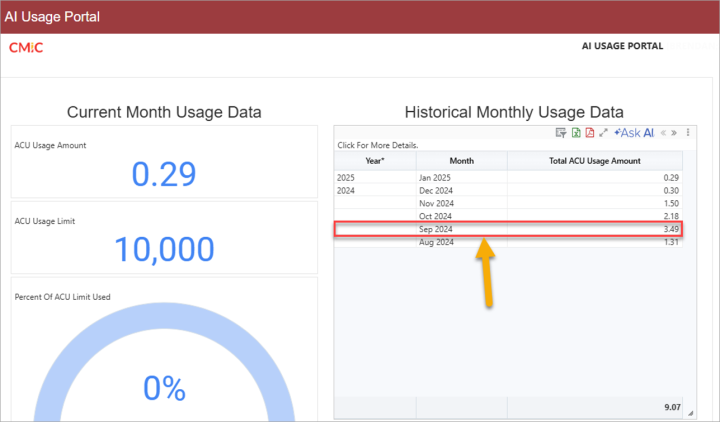This screenshot has height=422, width=720.
Task: Click the 0% gauge percentage
Action: tap(164, 388)
